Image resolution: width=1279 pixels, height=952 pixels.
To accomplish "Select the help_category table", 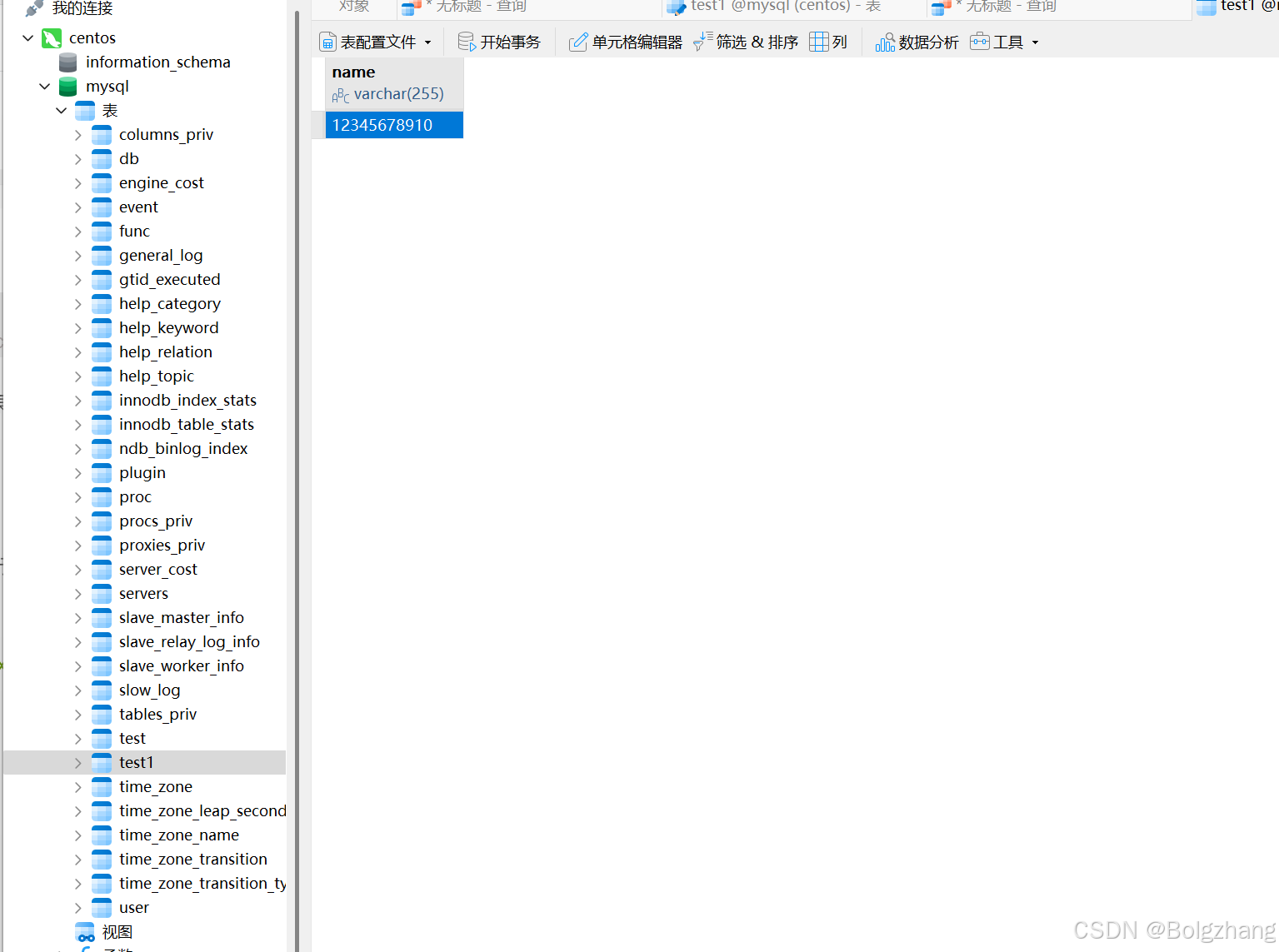I will coord(169,304).
